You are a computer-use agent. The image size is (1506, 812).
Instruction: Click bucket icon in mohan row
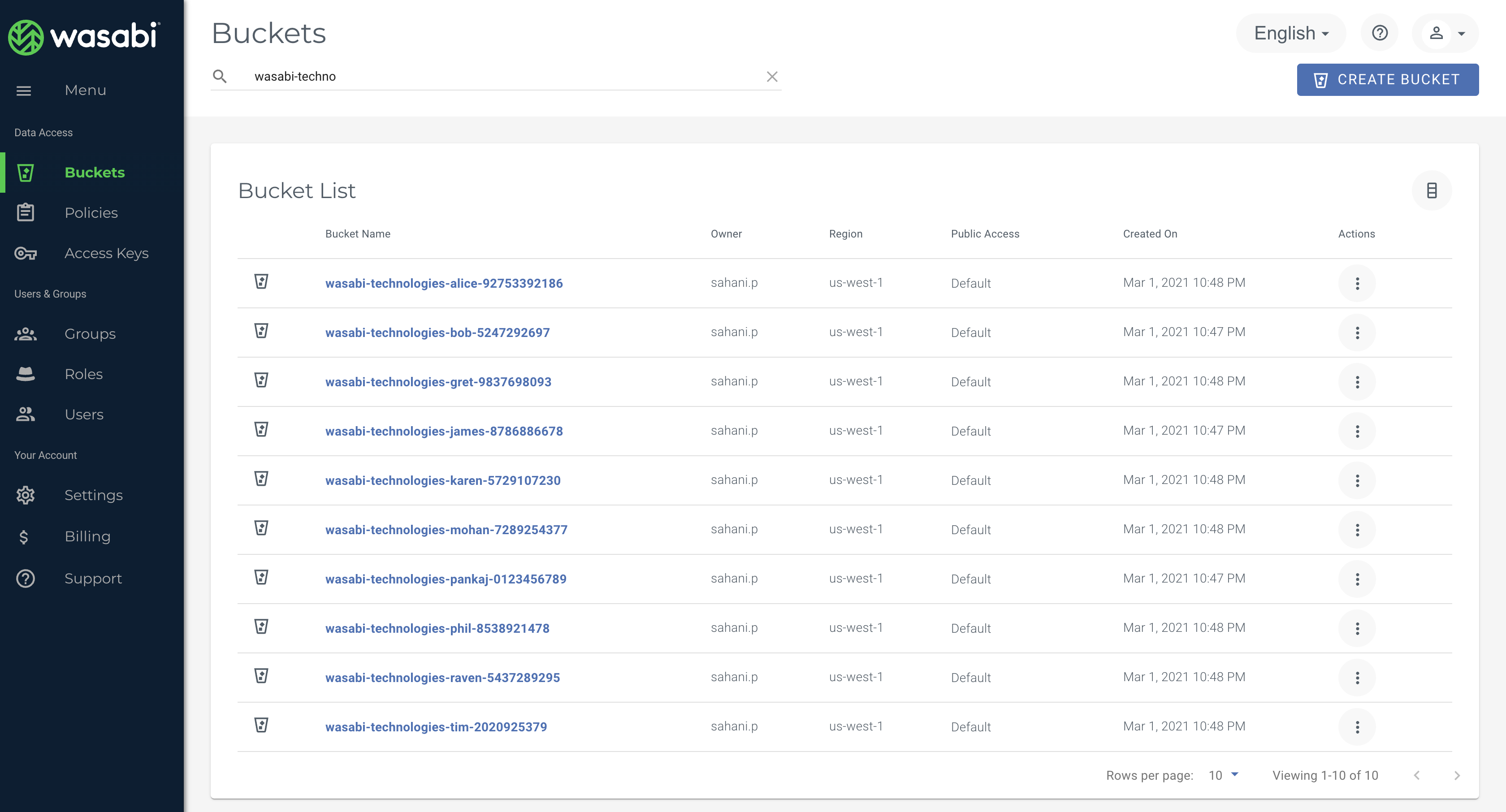coord(261,528)
